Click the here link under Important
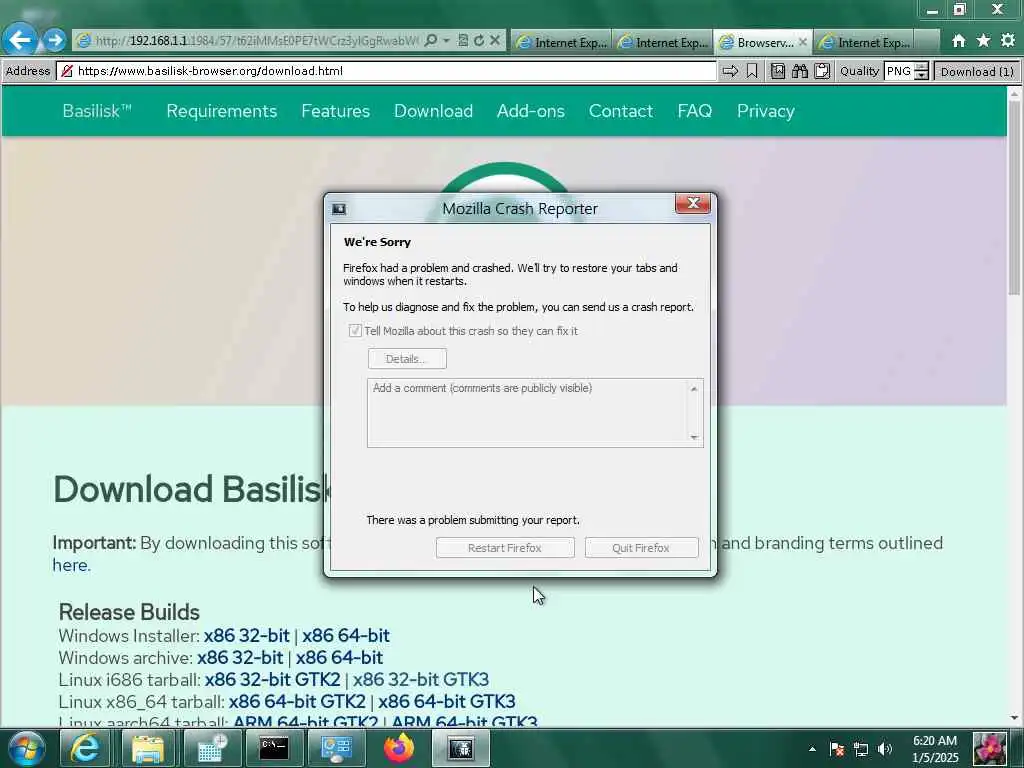The width and height of the screenshot is (1024, 768). (70, 565)
